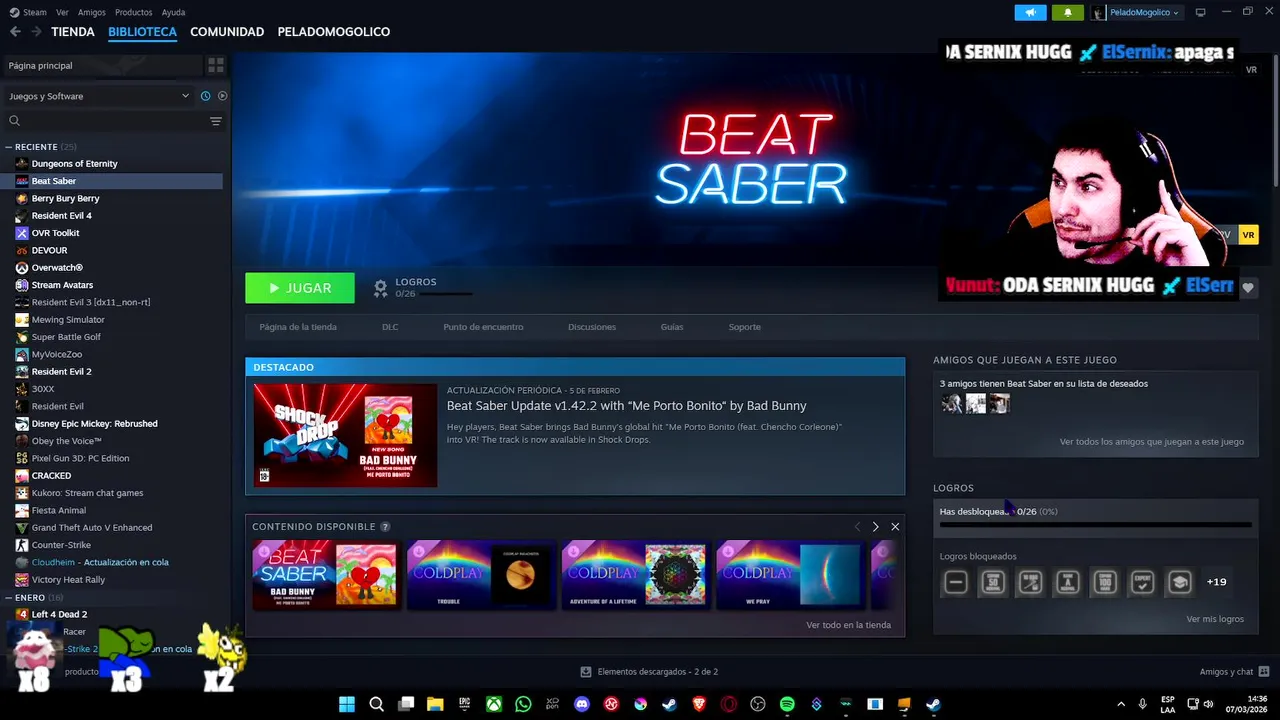Open advanced filters icon in library search
The width and height of the screenshot is (1280, 720).
215,121
